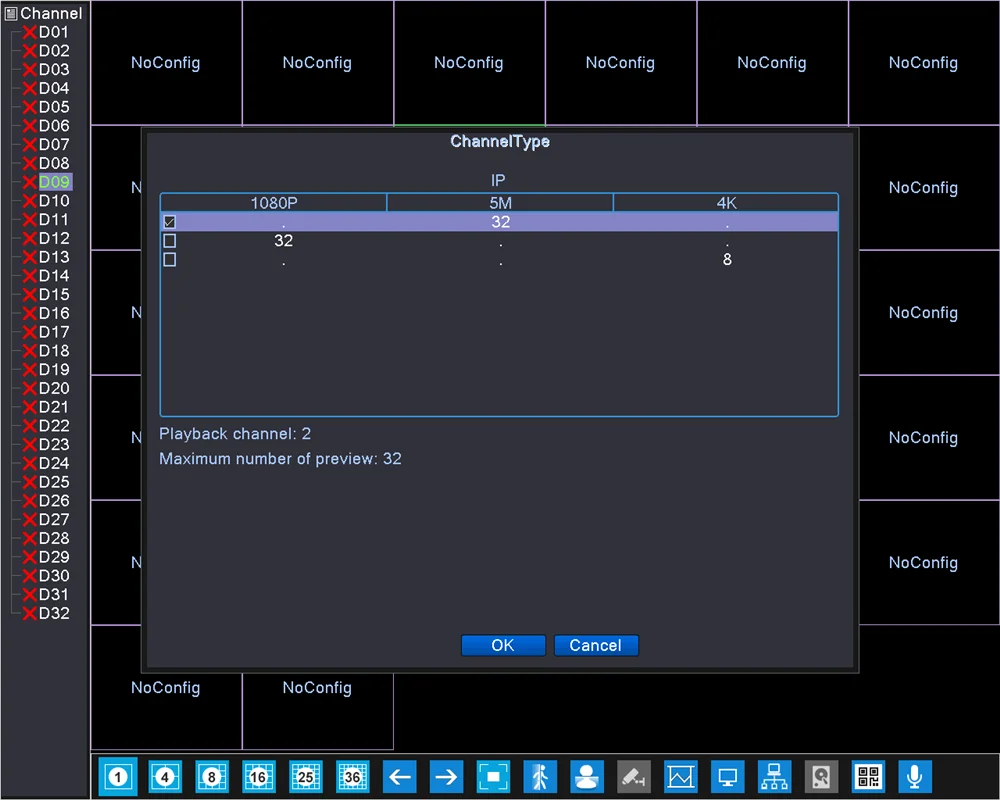Select channel D18 in the tree
The image size is (1000, 800).
click(54, 351)
